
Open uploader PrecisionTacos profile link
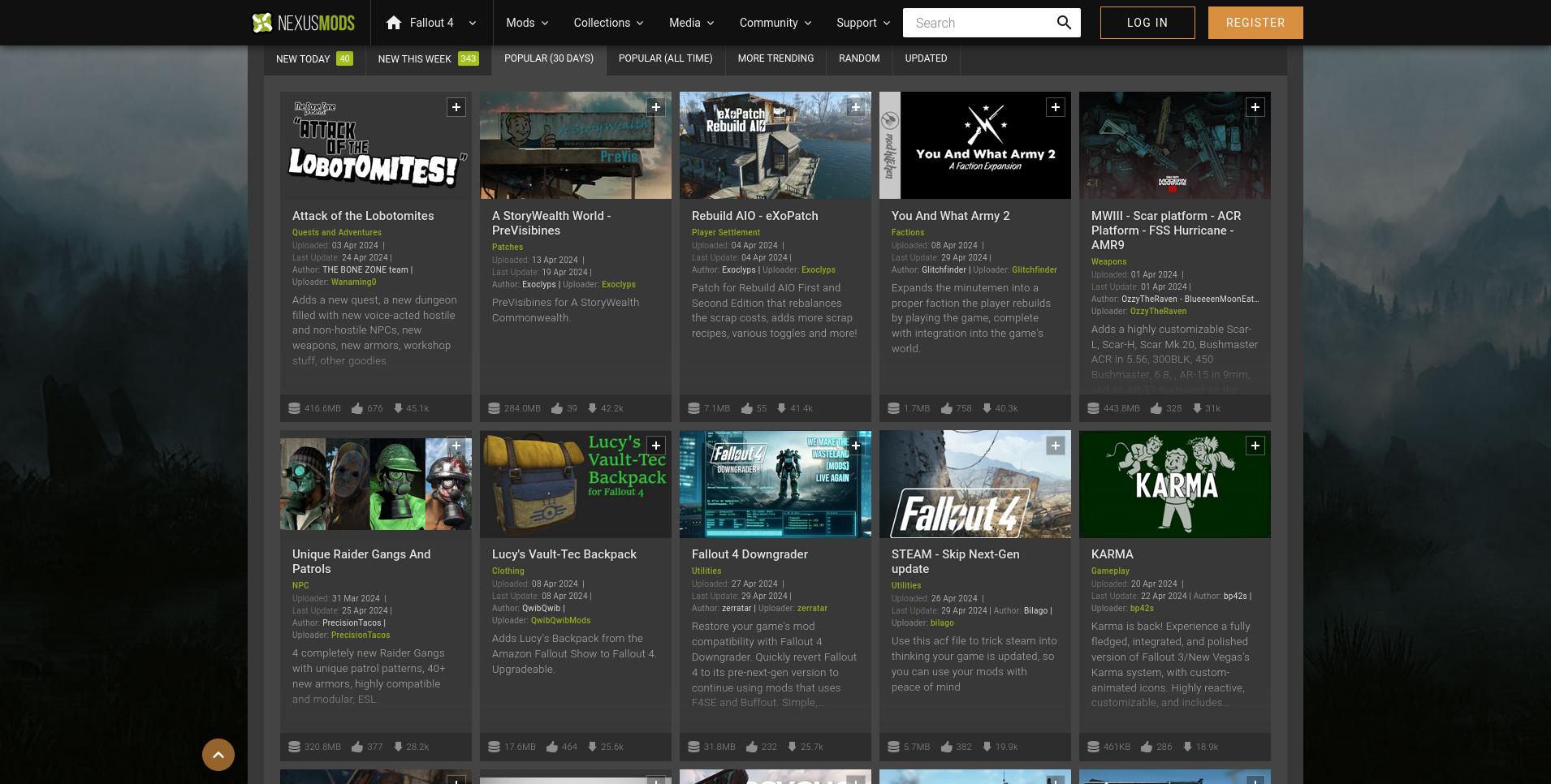(x=361, y=635)
